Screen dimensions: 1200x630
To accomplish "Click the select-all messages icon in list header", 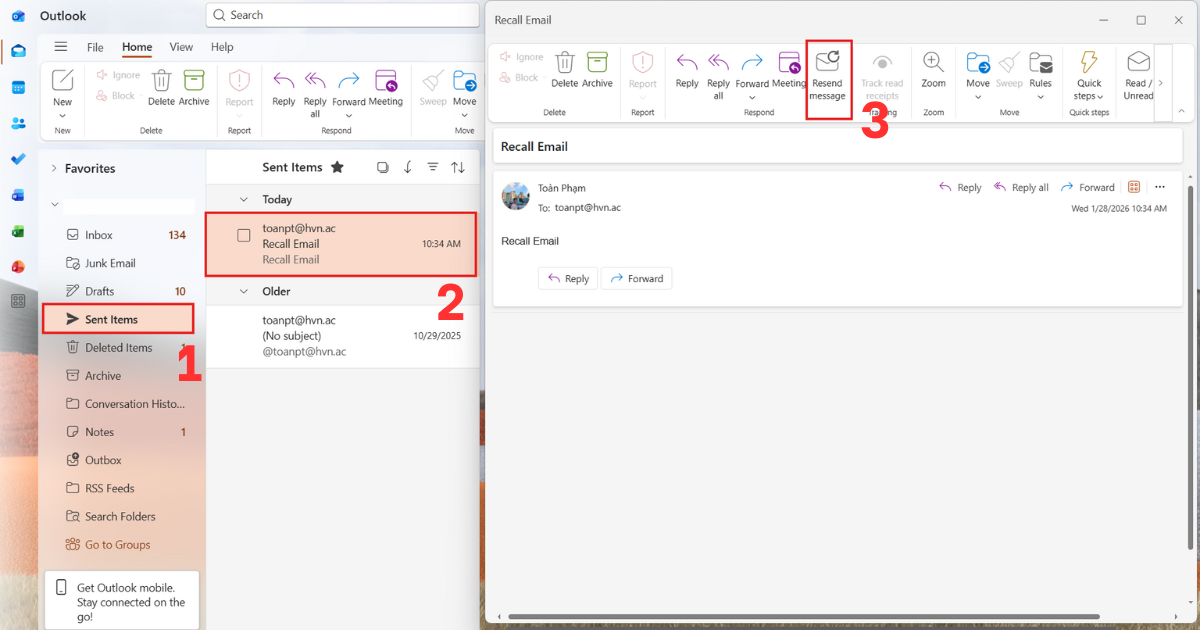I will tap(382, 167).
